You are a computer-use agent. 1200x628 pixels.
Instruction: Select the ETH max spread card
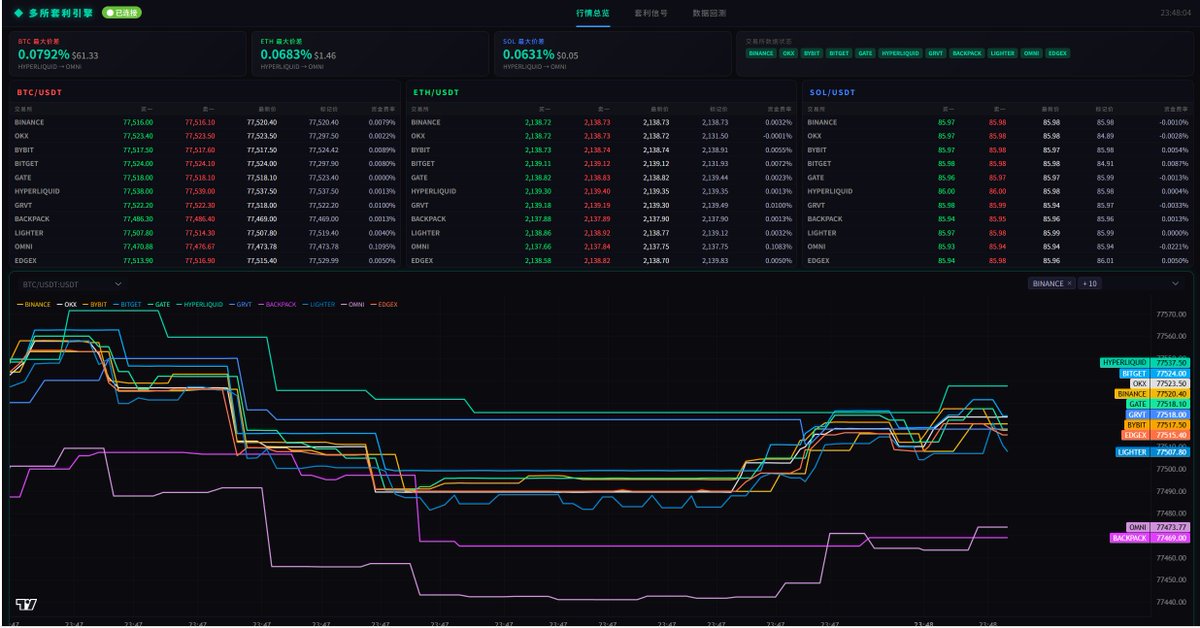tap(370, 54)
